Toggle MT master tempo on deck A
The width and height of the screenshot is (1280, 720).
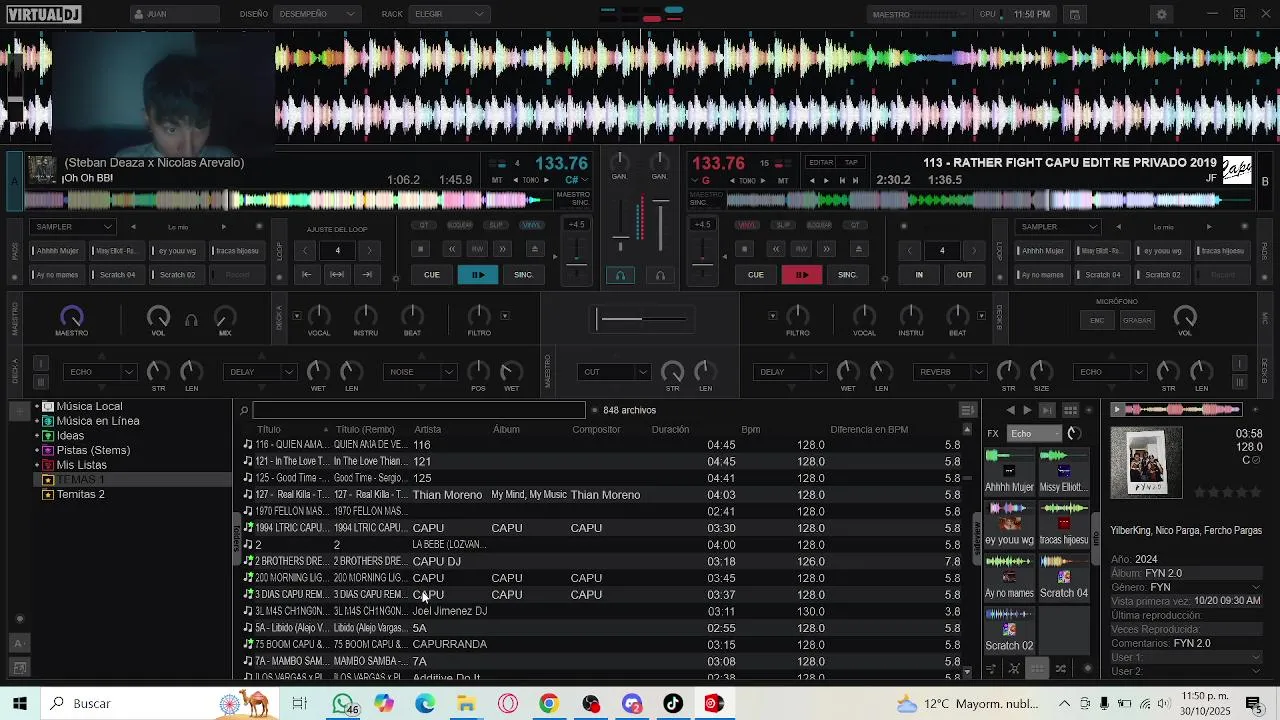[497, 181]
